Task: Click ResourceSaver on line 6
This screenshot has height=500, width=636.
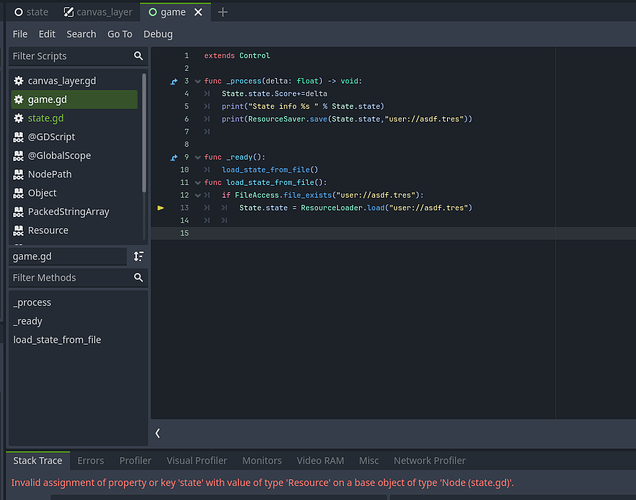Action: coord(277,119)
